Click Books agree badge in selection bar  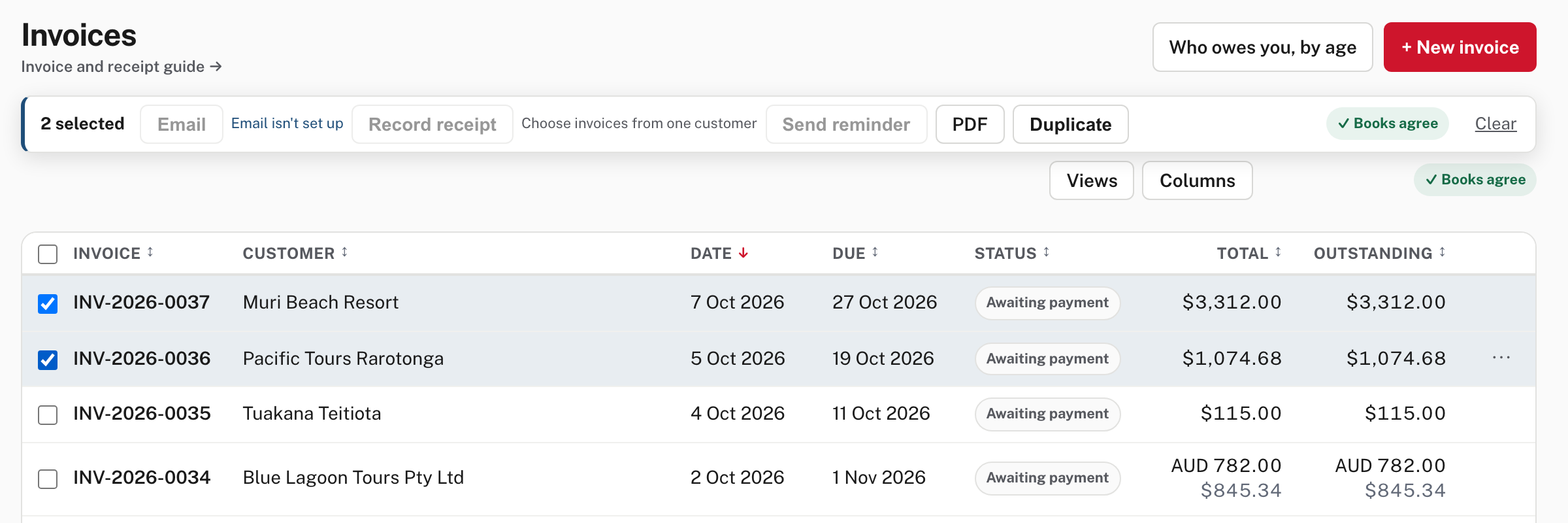(1388, 124)
